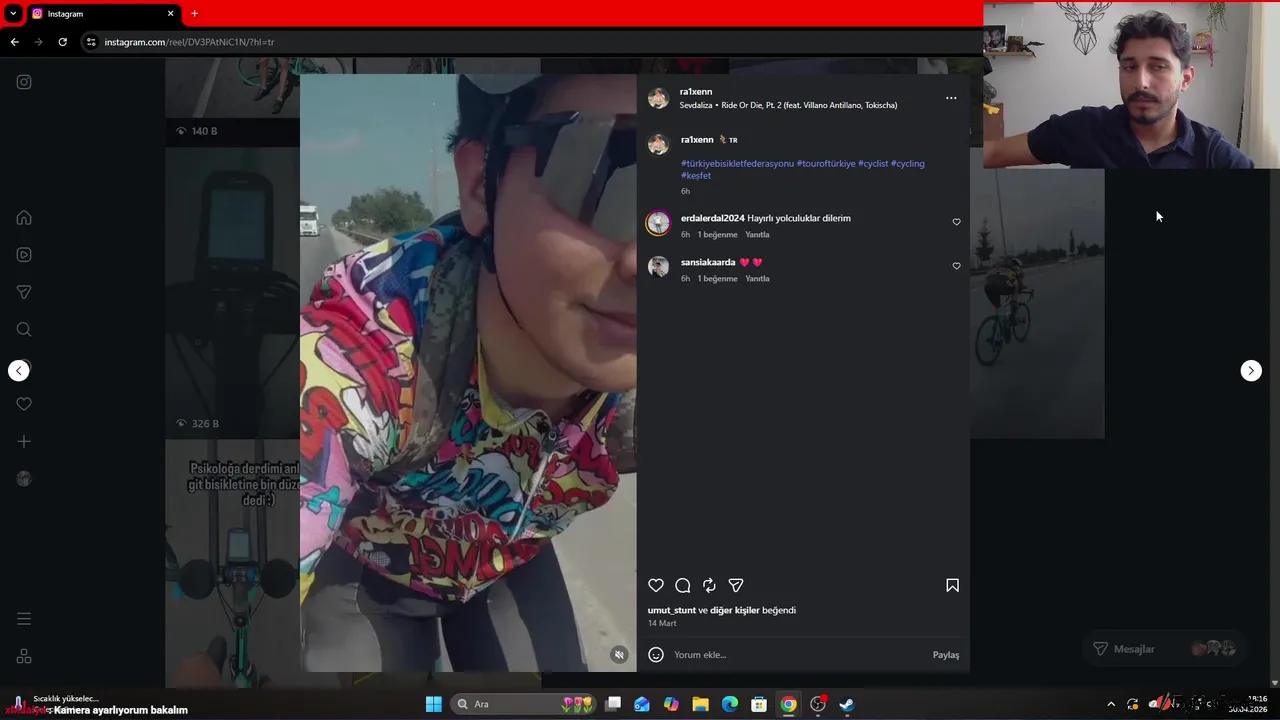Viewport: 1280px width, 720px height.
Task: Click 'diğer kişiler' in the liked-by line
Action: coord(735,610)
